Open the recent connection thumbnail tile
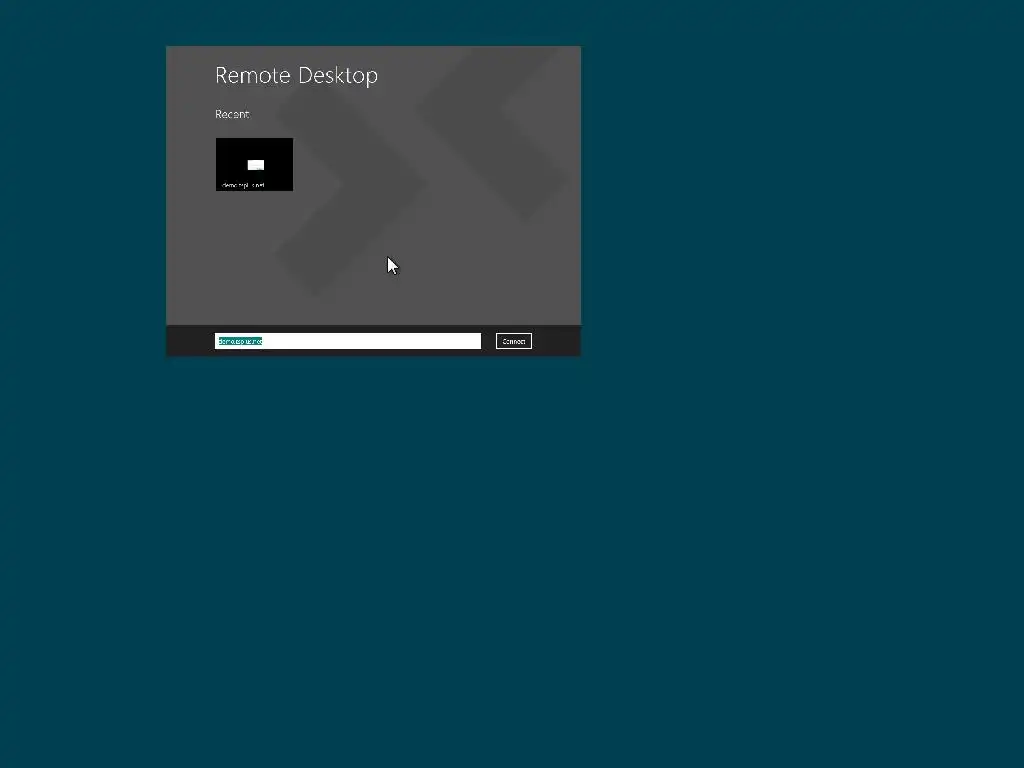This screenshot has height=768, width=1024. click(254, 164)
